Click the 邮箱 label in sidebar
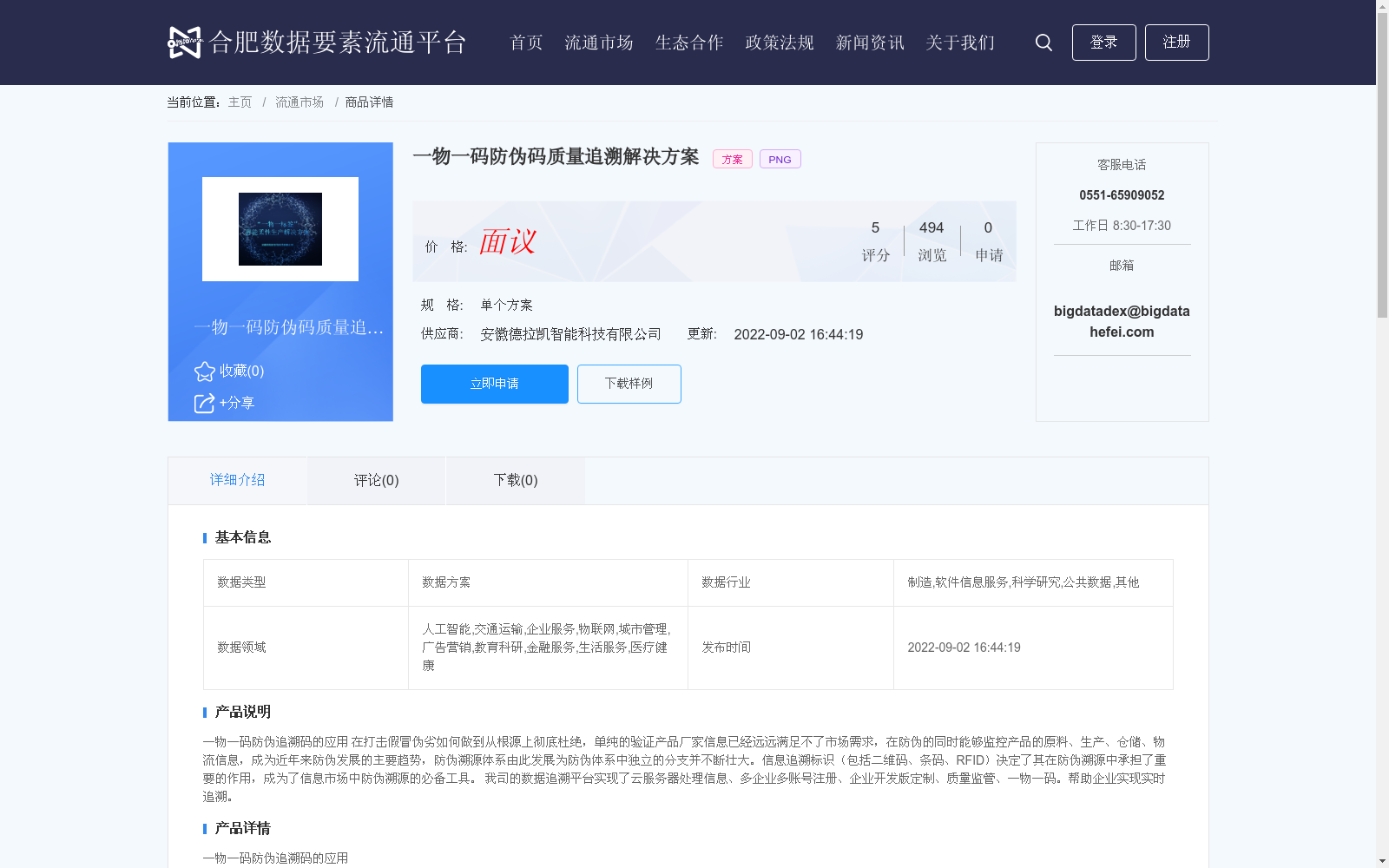 [x=1122, y=266]
